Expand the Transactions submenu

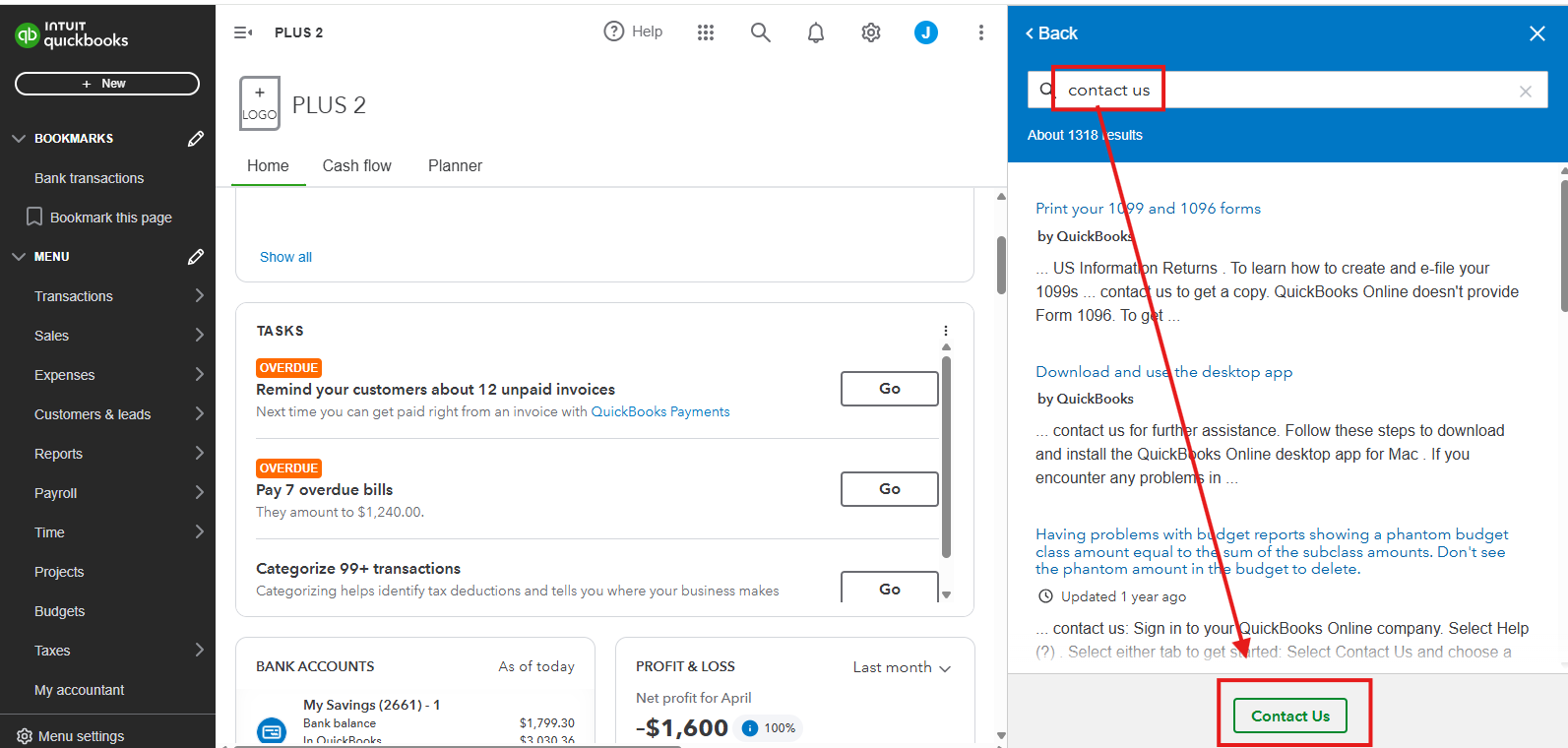(x=200, y=295)
